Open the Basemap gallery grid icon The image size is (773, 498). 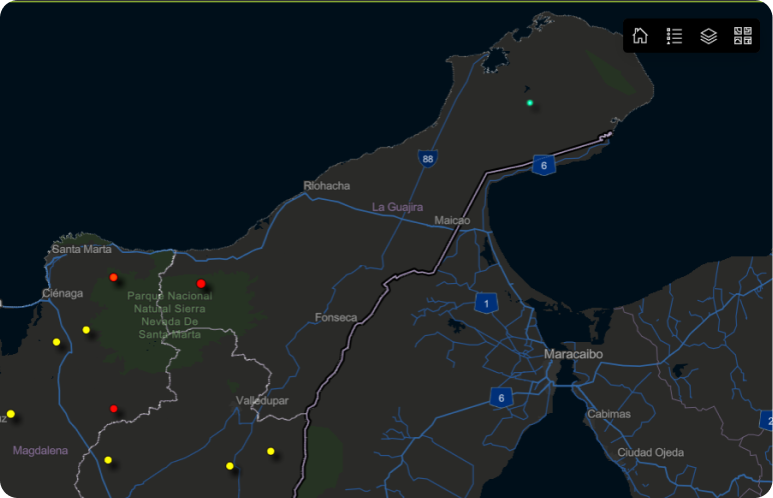tap(742, 36)
